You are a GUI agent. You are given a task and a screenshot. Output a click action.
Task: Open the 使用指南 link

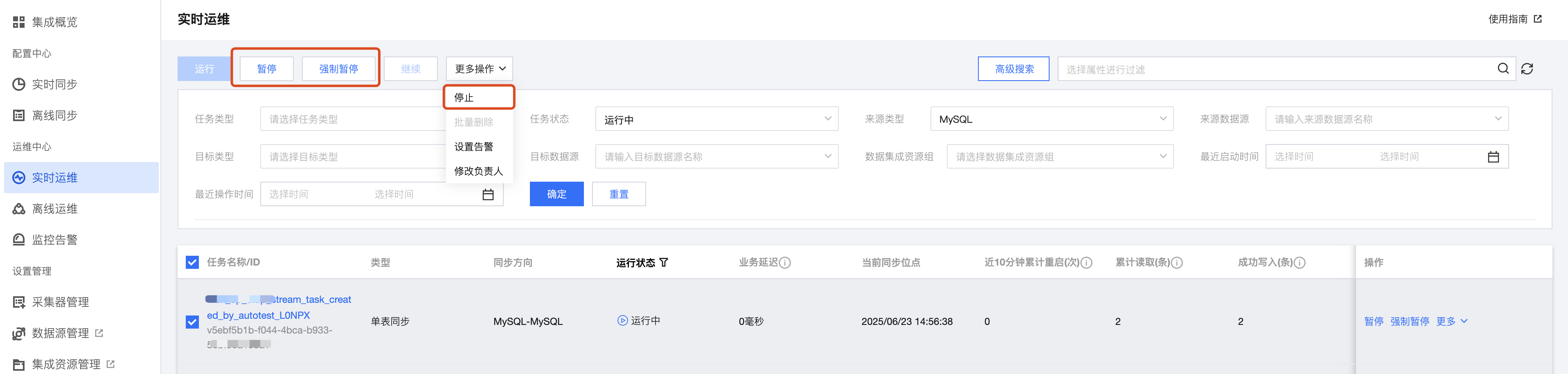point(1508,19)
